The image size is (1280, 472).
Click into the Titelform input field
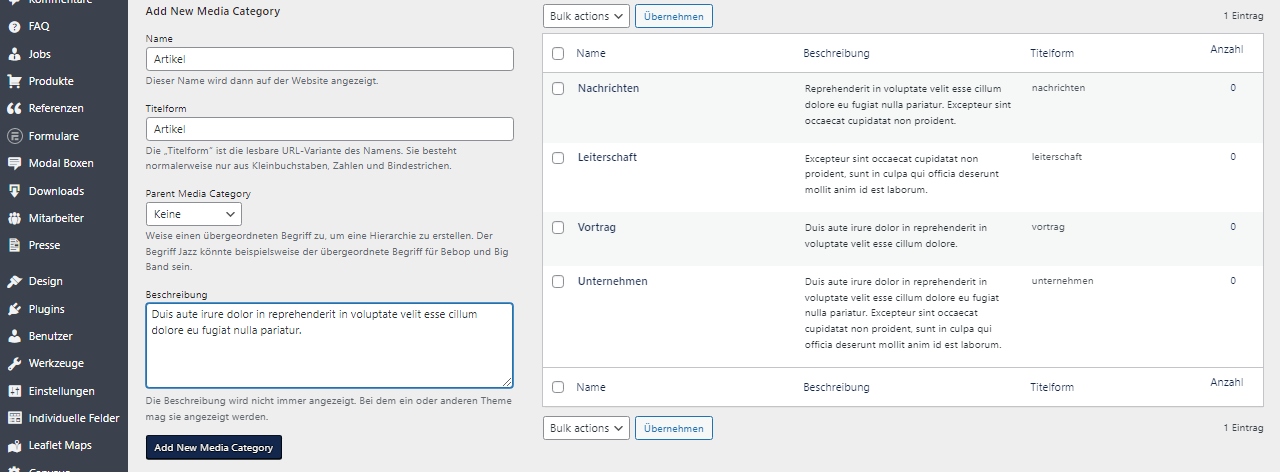pyautogui.click(x=329, y=129)
